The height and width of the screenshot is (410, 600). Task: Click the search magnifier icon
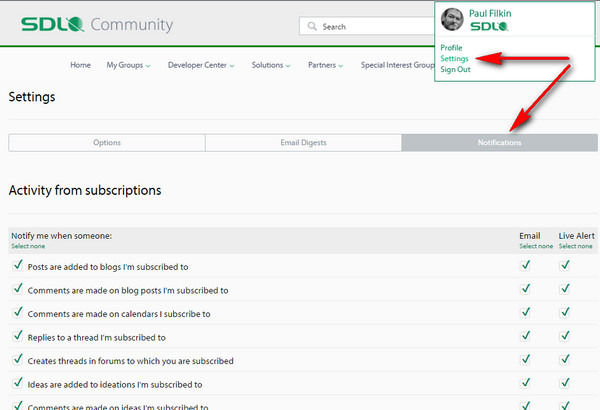tap(311, 27)
